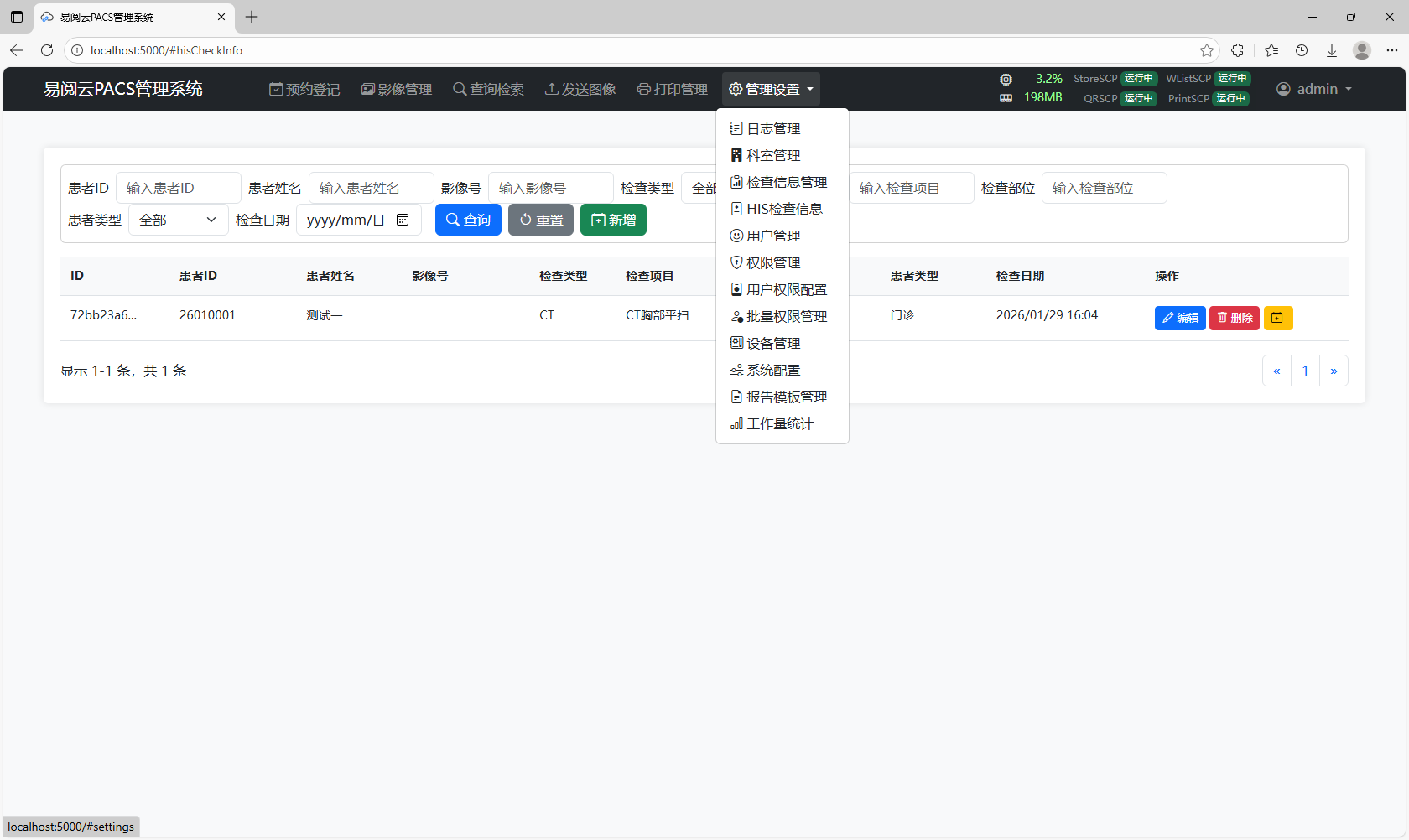Click the favorites star icon in address bar
Viewport: 1409px width, 840px height.
pos(1206,50)
